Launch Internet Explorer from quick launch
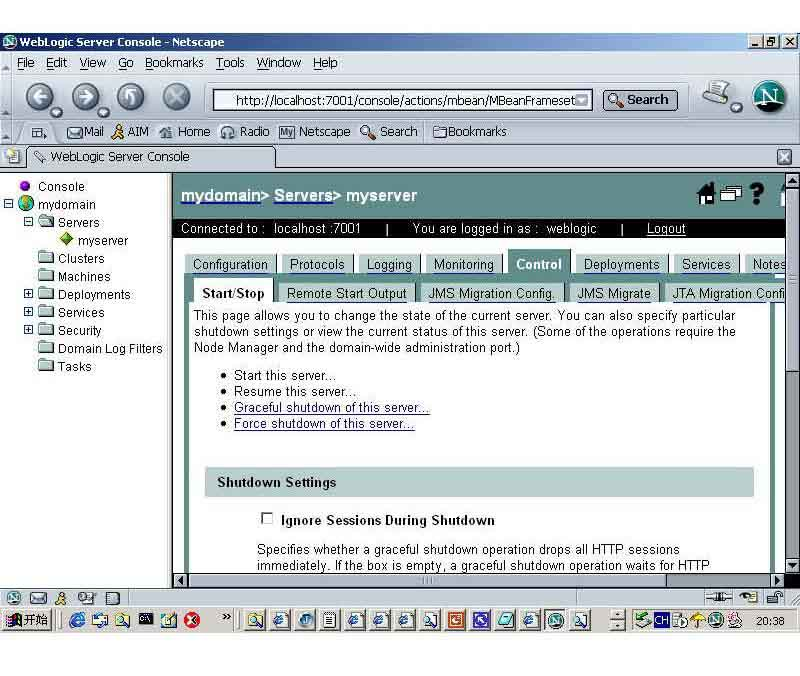Screen dimensions: 800x676 tap(78, 620)
